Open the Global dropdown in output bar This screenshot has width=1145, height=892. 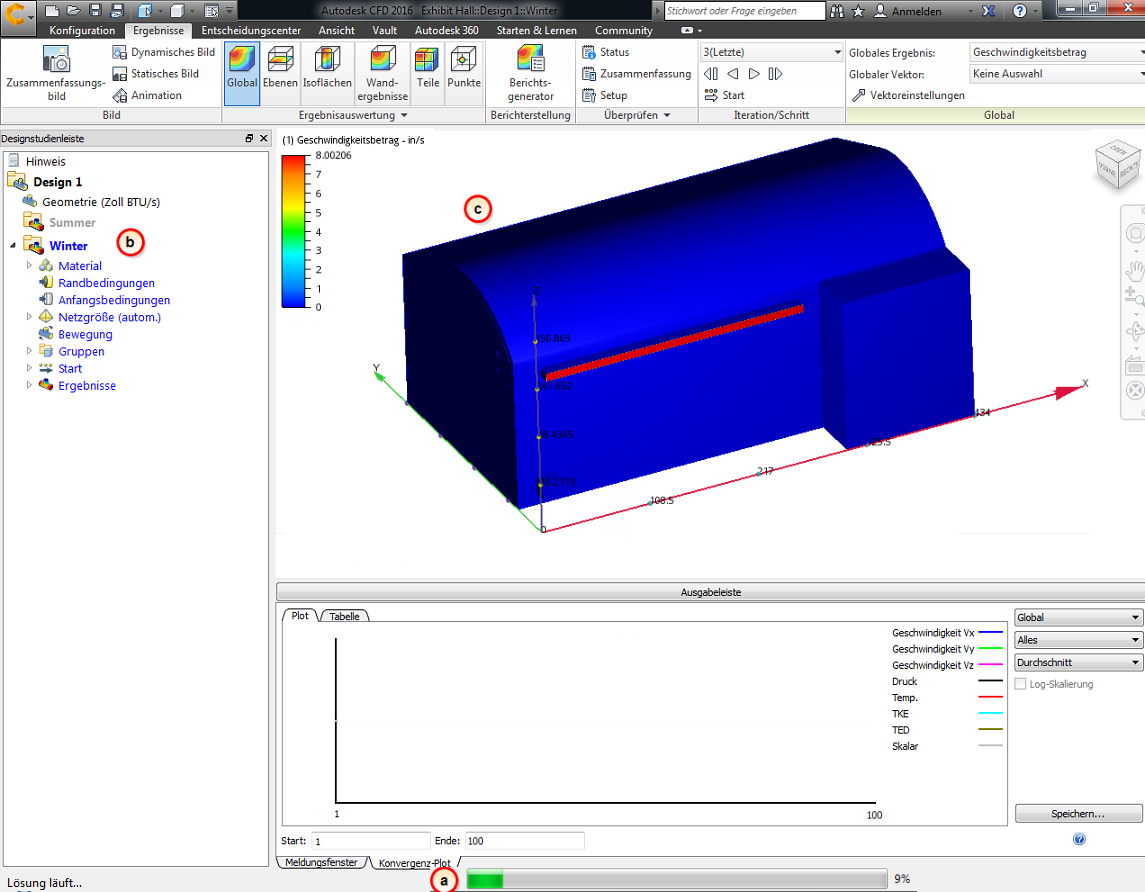(x=1078, y=618)
